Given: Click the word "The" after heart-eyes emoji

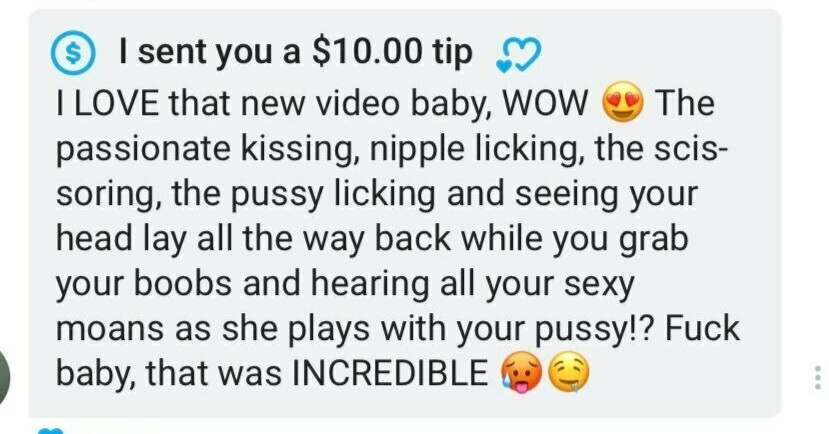Looking at the screenshot, I should pyautogui.click(x=685, y=103).
